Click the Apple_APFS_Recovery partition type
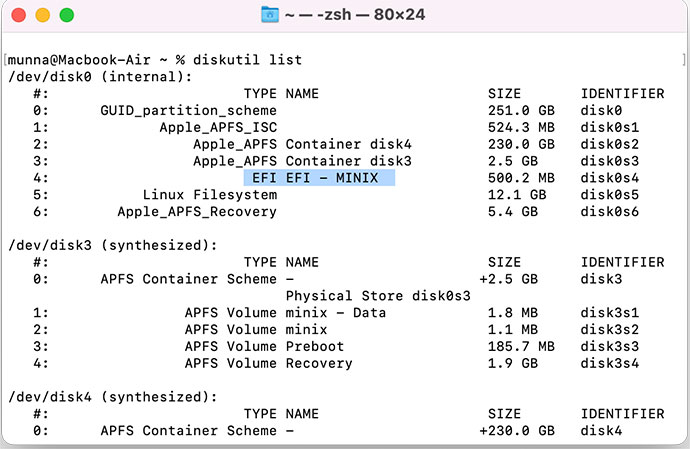690x449 pixels. pos(197,212)
